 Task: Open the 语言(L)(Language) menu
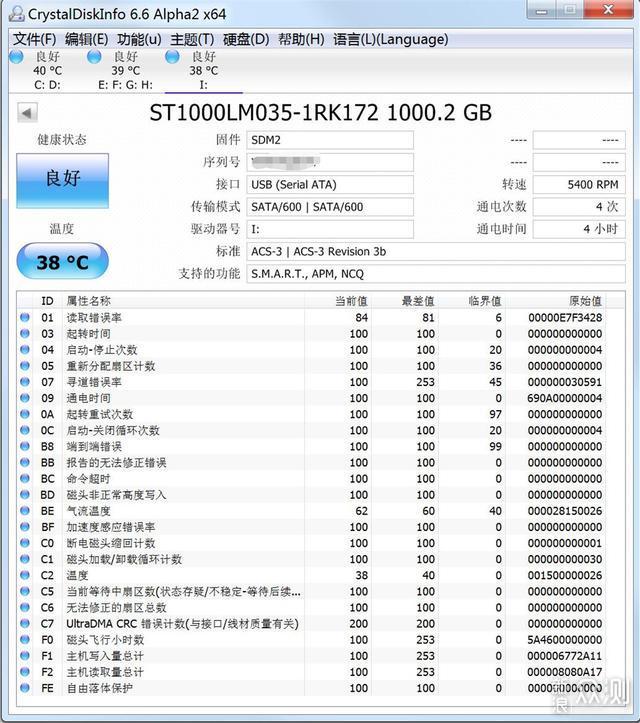coord(391,39)
